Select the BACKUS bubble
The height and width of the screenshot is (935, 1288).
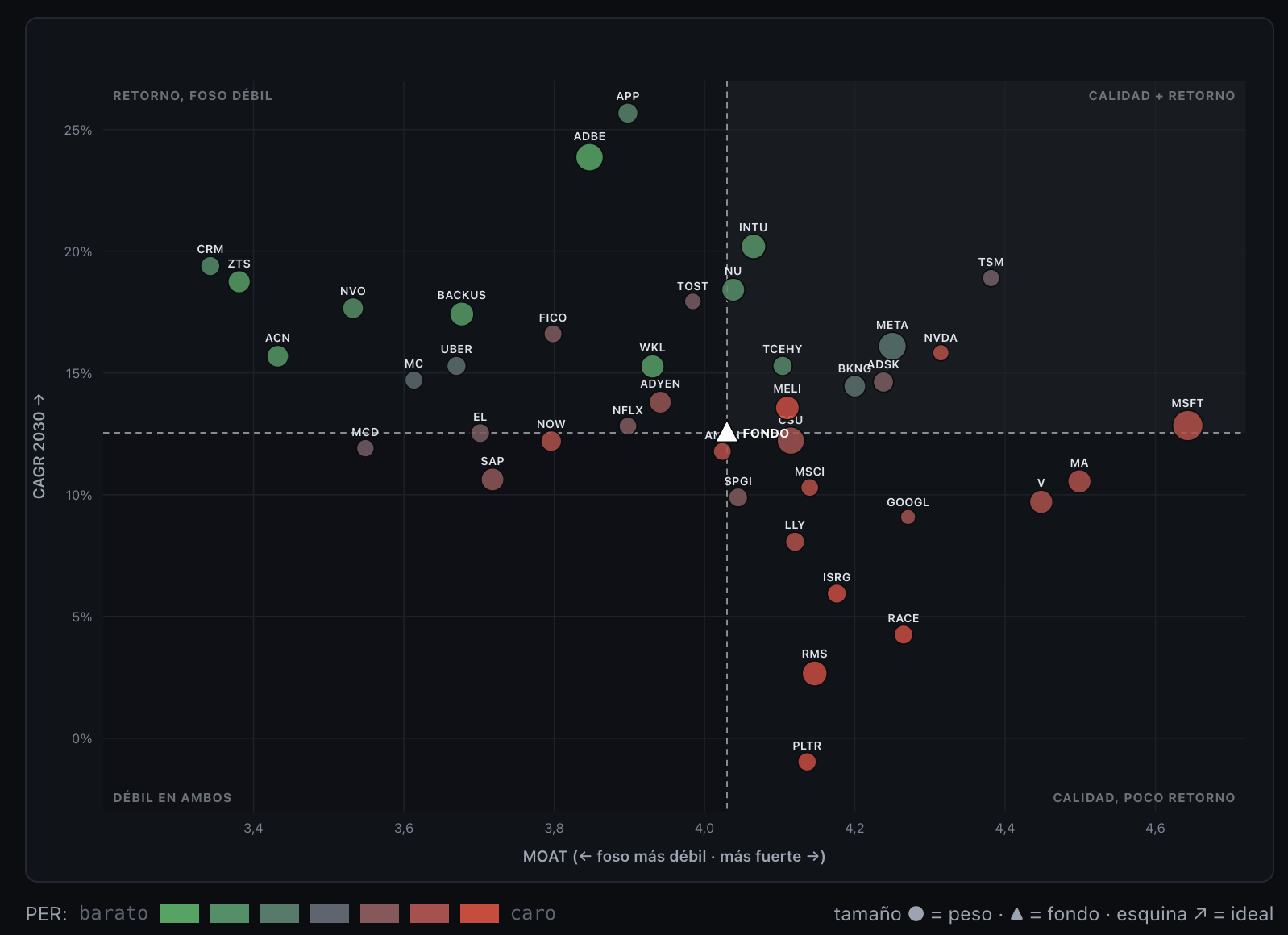point(462,314)
